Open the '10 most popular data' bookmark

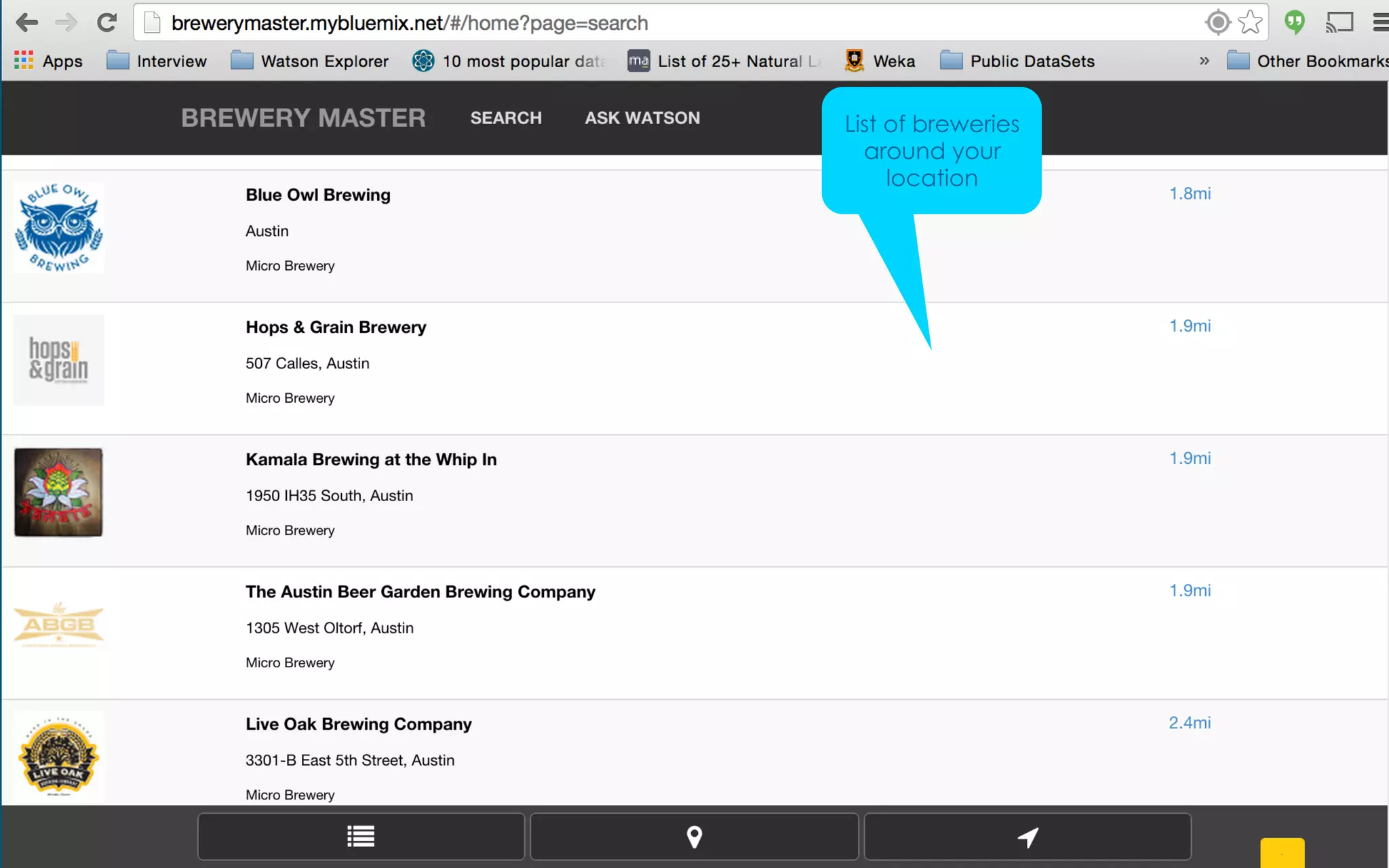pos(509,61)
